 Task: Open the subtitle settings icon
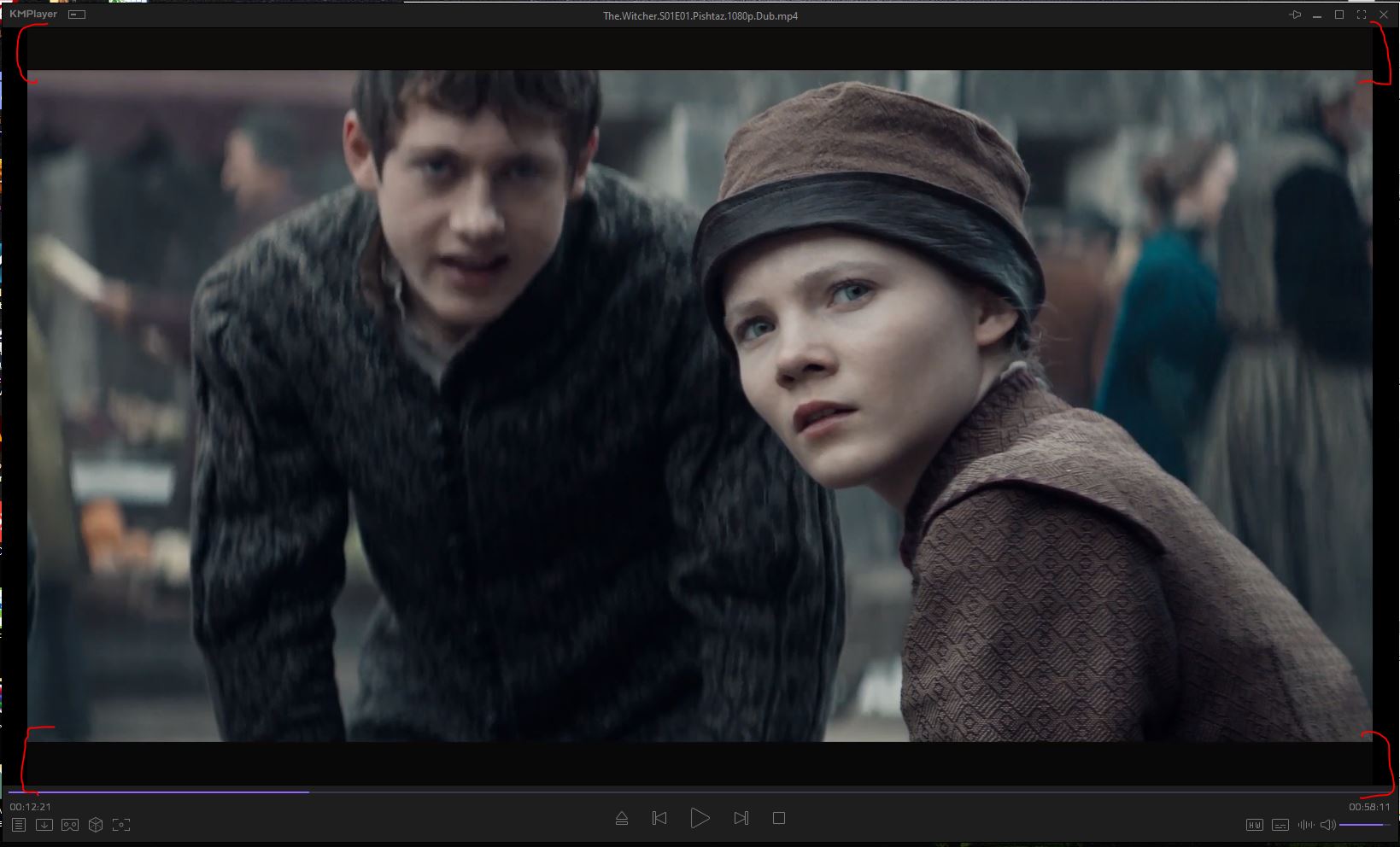tap(1280, 825)
